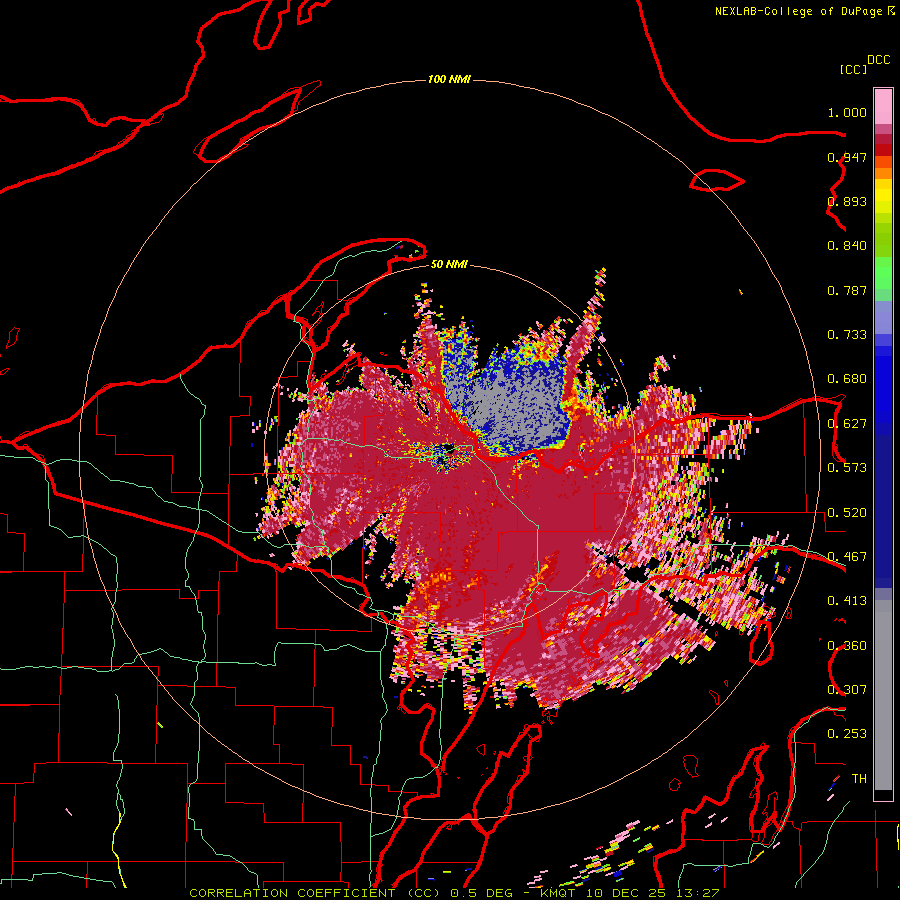
Task: Select the 0.893 legend value
Action: click(847, 201)
